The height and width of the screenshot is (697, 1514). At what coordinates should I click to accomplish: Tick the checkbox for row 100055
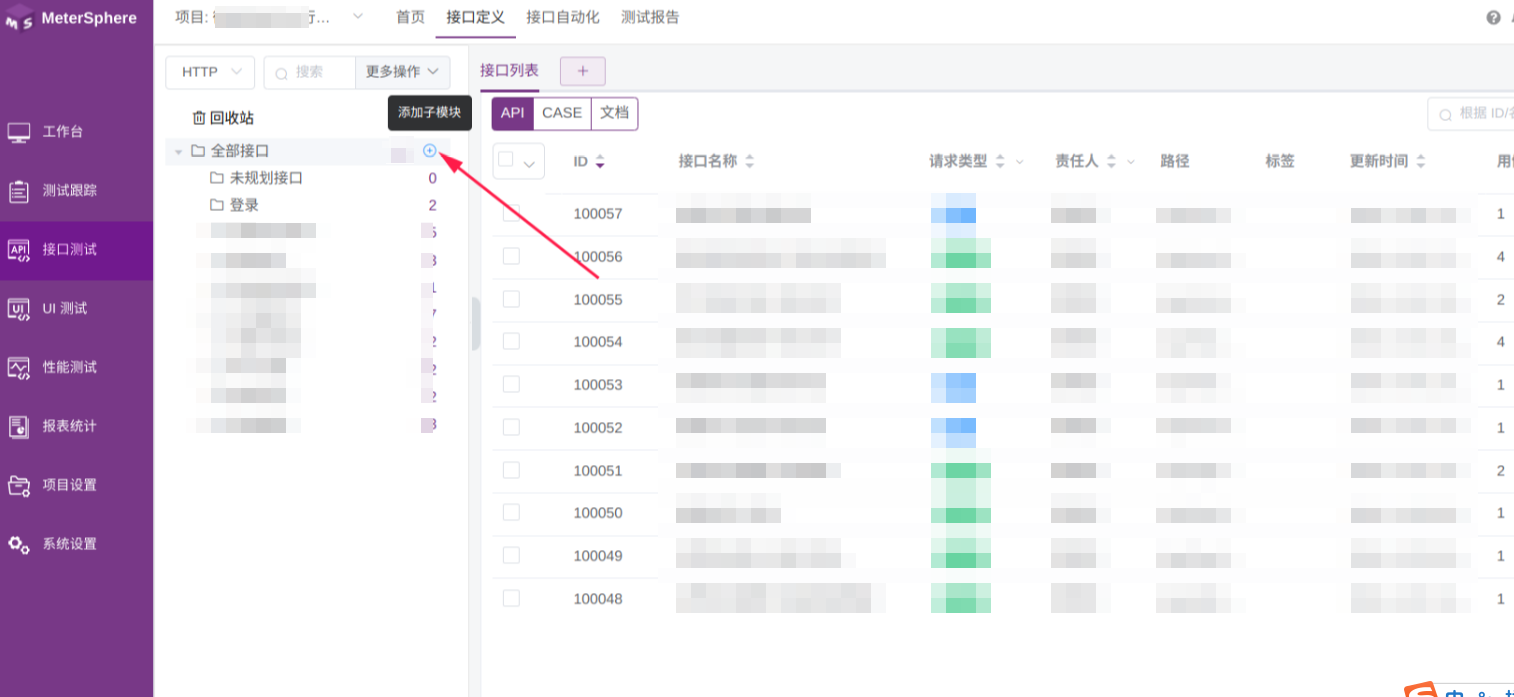click(511, 299)
